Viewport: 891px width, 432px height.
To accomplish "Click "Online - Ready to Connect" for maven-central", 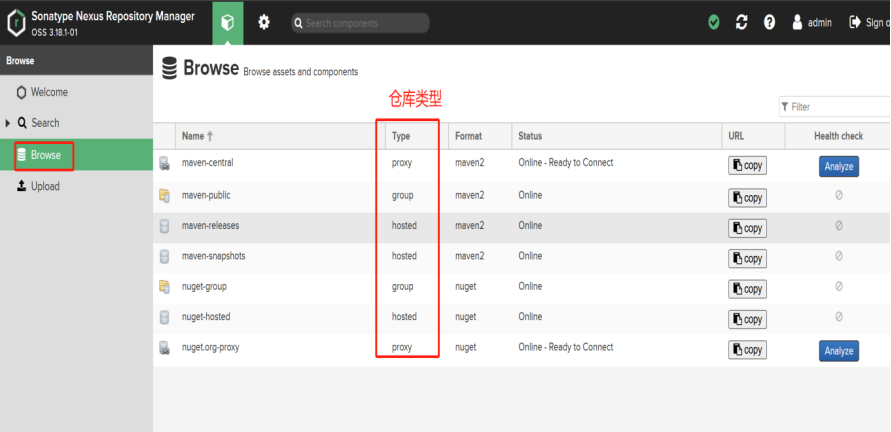I will pos(565,163).
